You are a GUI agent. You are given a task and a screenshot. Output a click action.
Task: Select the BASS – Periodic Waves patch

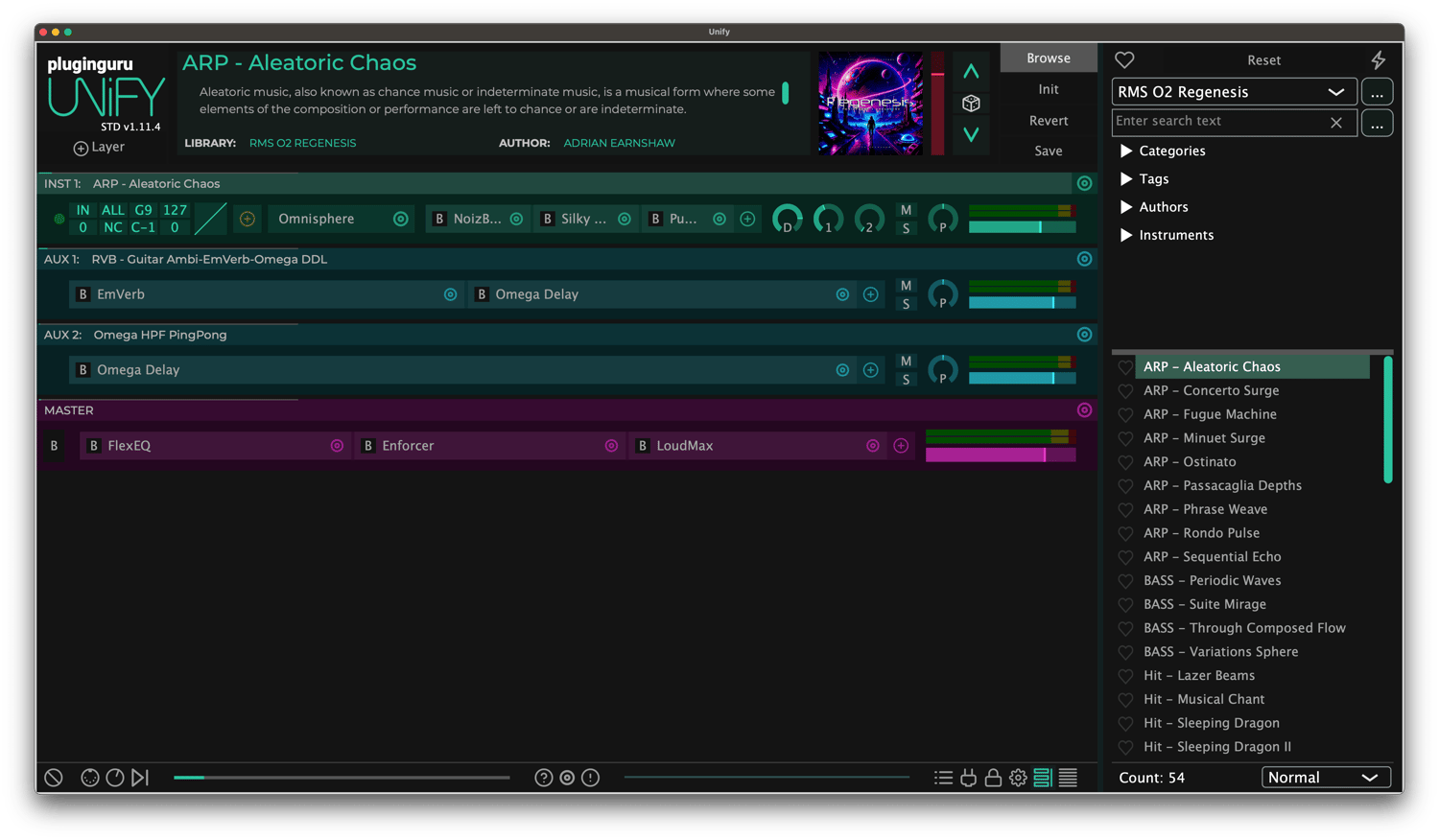click(x=1212, y=581)
